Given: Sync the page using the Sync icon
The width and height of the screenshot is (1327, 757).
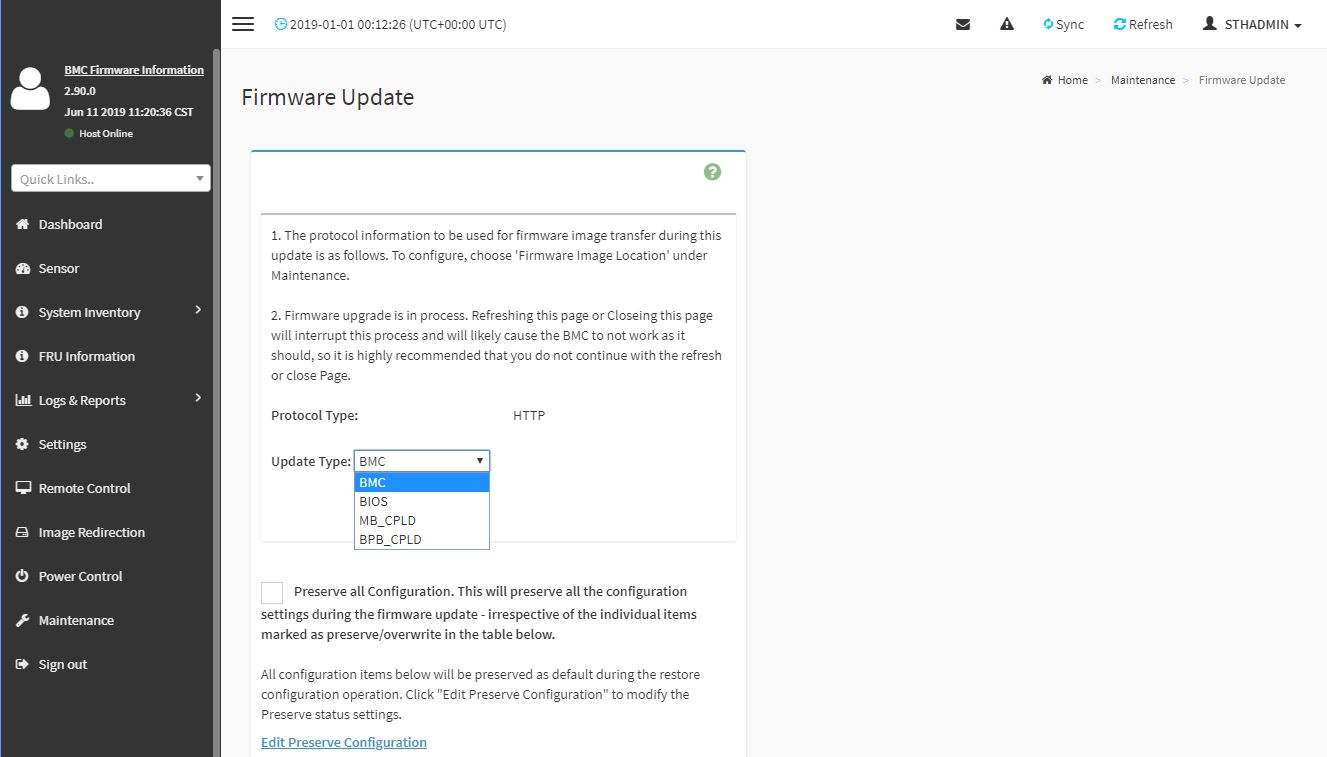Looking at the screenshot, I should point(1063,23).
